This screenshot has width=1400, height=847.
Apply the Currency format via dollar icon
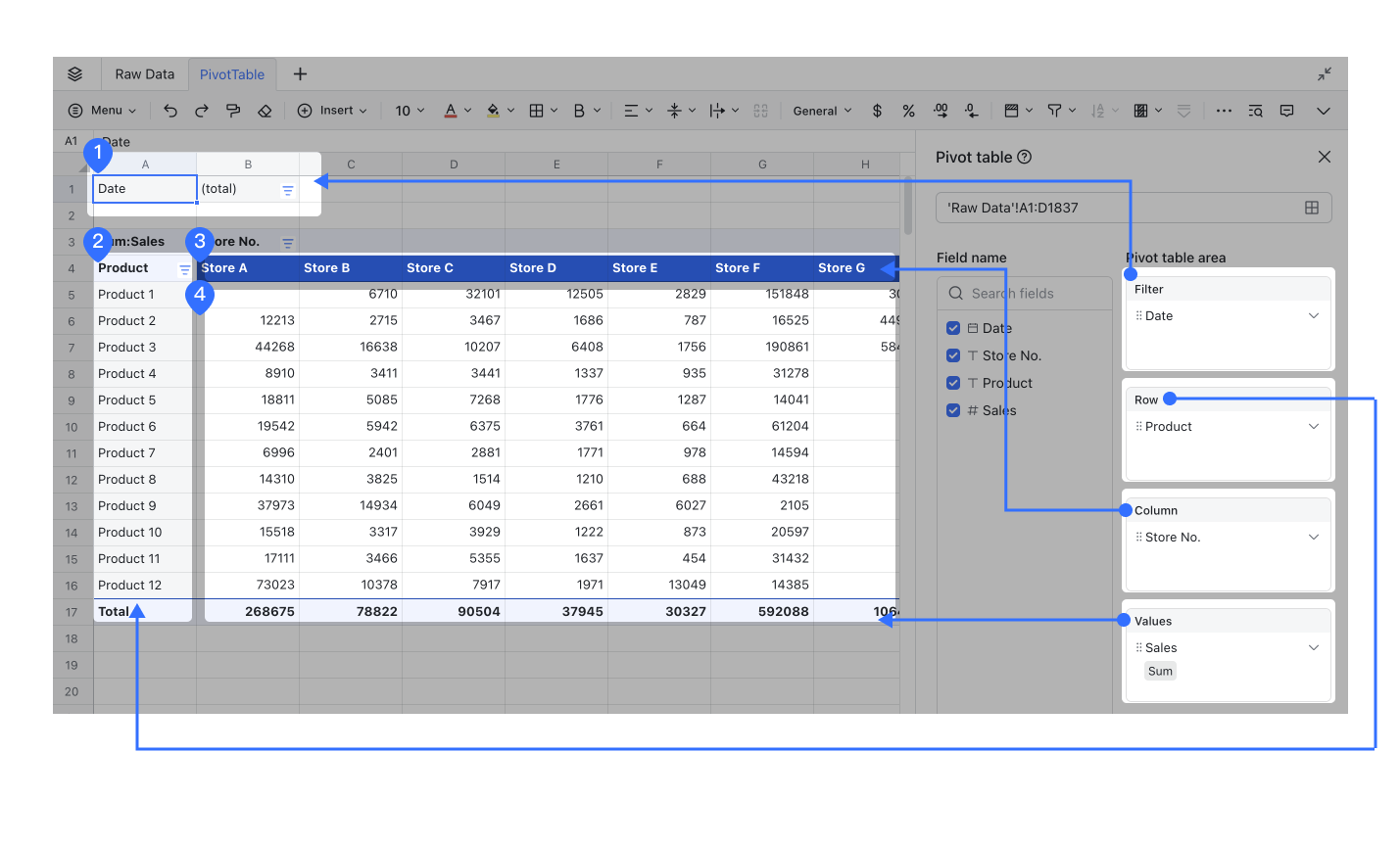point(876,111)
